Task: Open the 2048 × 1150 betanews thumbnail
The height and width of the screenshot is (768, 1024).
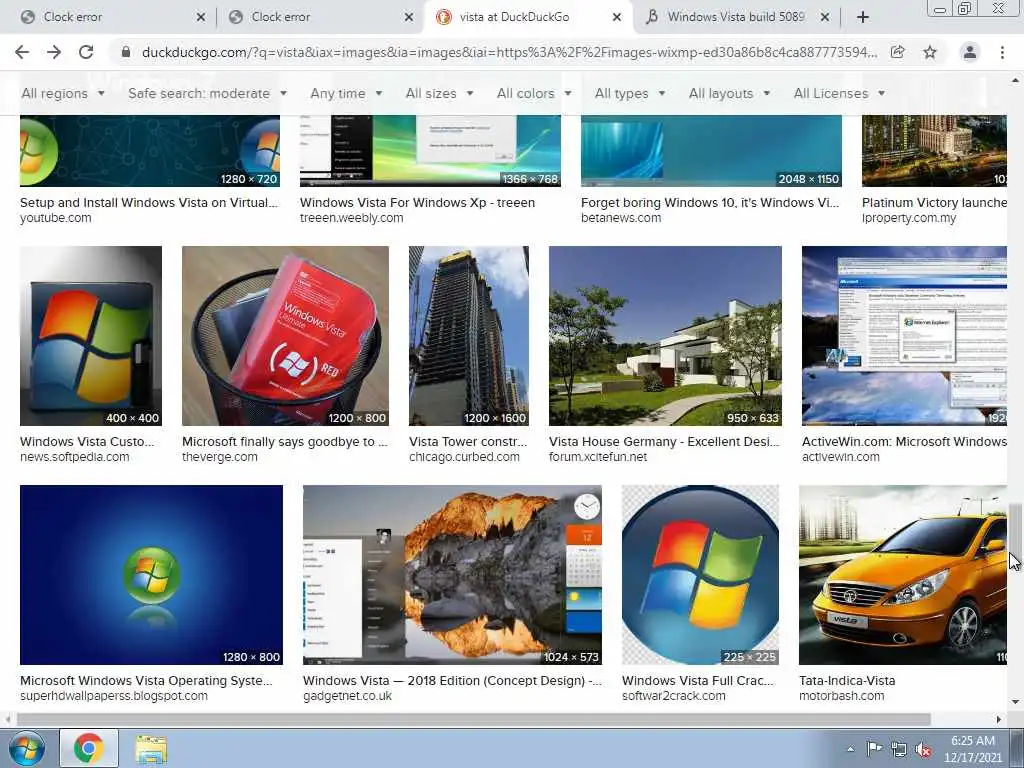Action: coord(711,151)
